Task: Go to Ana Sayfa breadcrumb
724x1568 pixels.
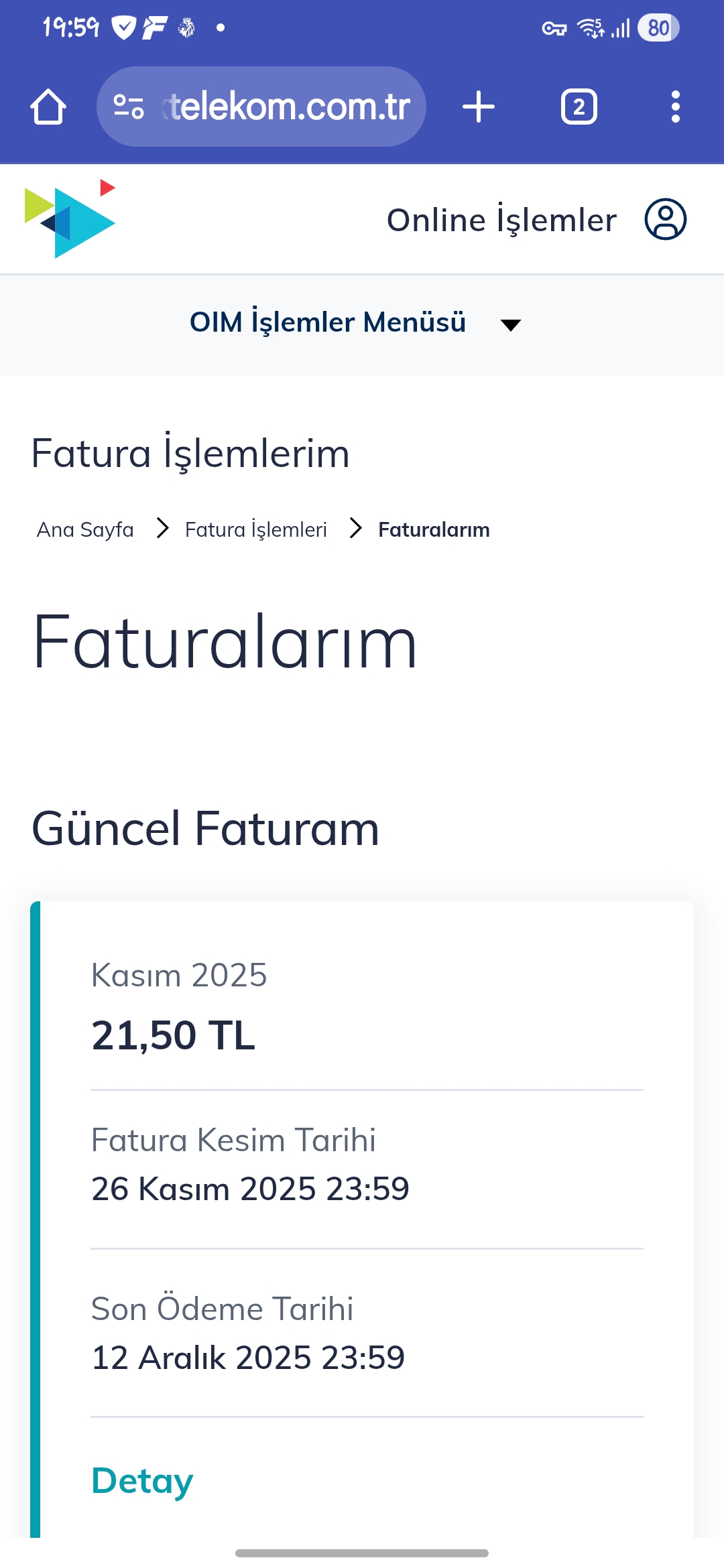Action: [x=85, y=530]
